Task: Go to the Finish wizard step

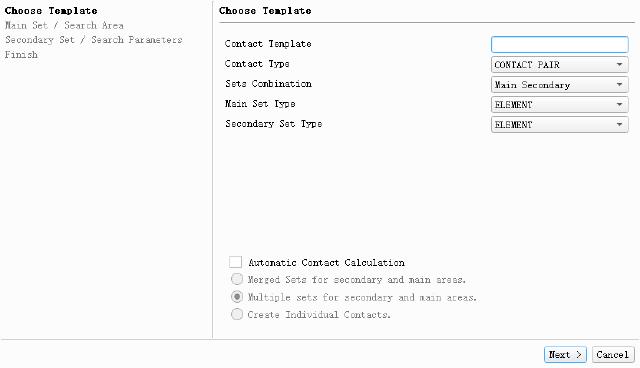Action: (x=21, y=55)
